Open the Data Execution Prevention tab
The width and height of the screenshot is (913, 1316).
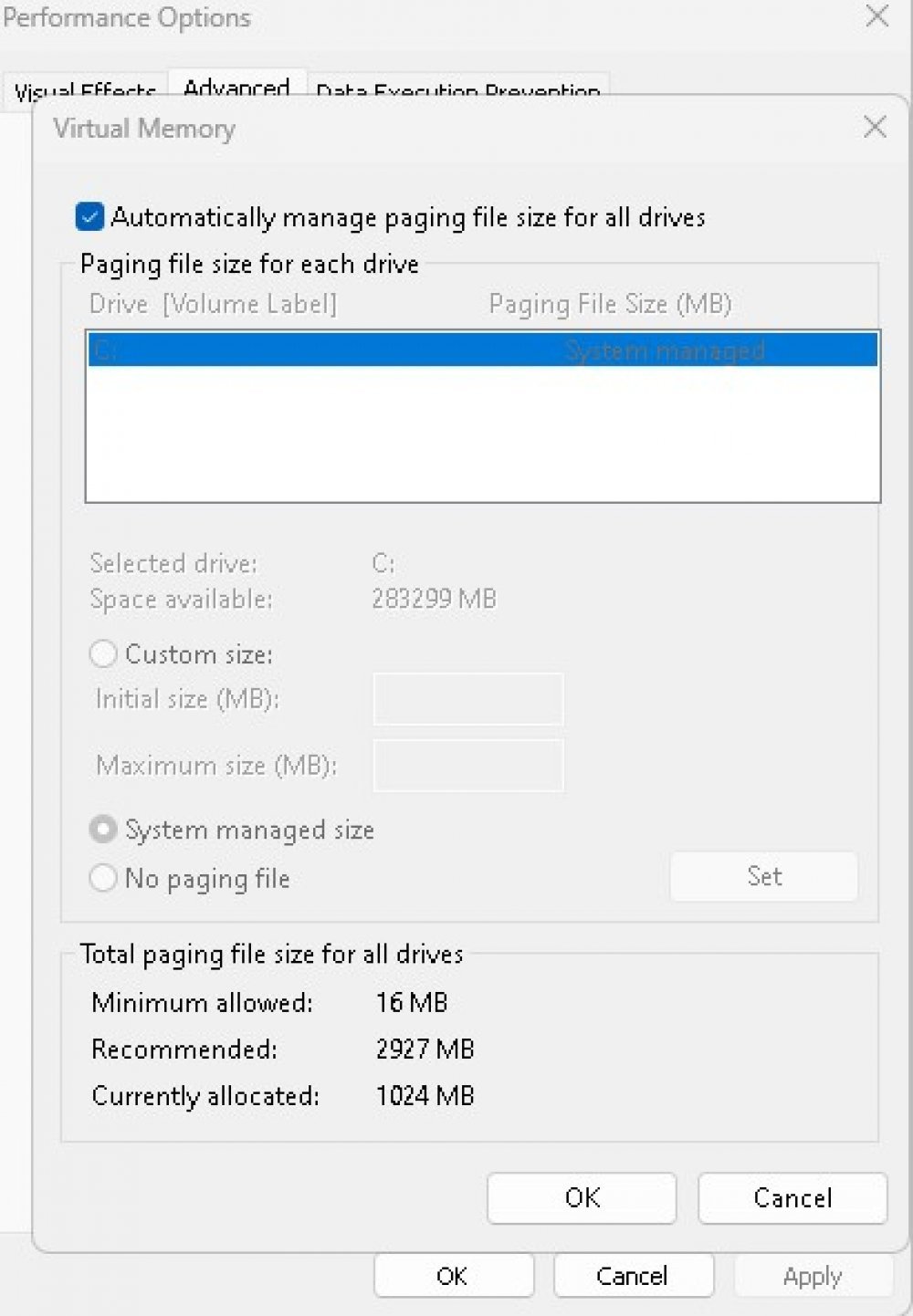click(x=457, y=92)
